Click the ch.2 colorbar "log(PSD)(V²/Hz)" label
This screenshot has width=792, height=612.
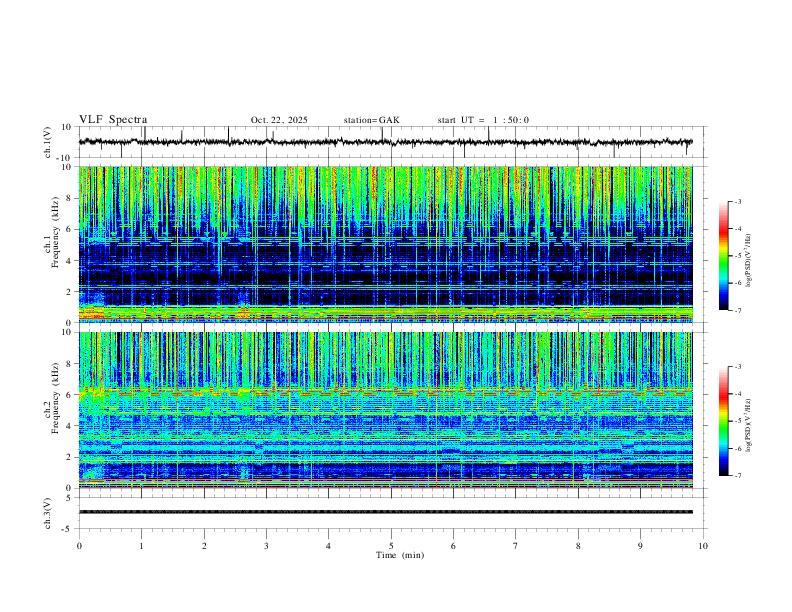pyautogui.click(x=749, y=425)
